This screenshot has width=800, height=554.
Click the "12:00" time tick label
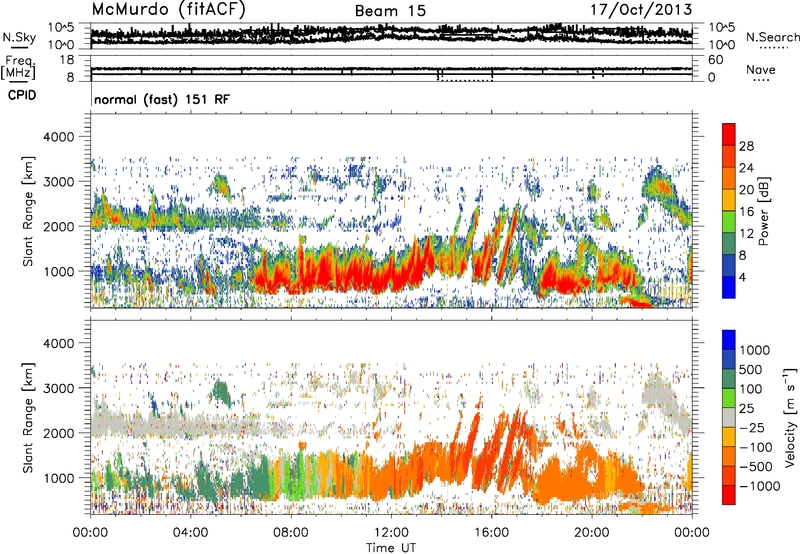coord(391,533)
